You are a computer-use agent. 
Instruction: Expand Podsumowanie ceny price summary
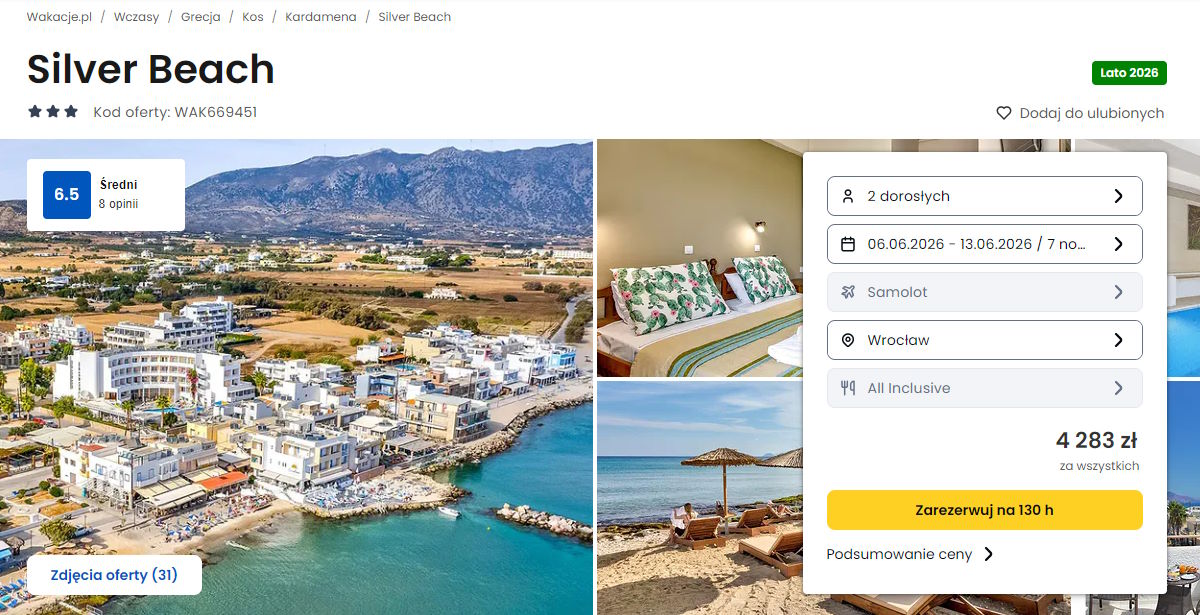click(910, 554)
